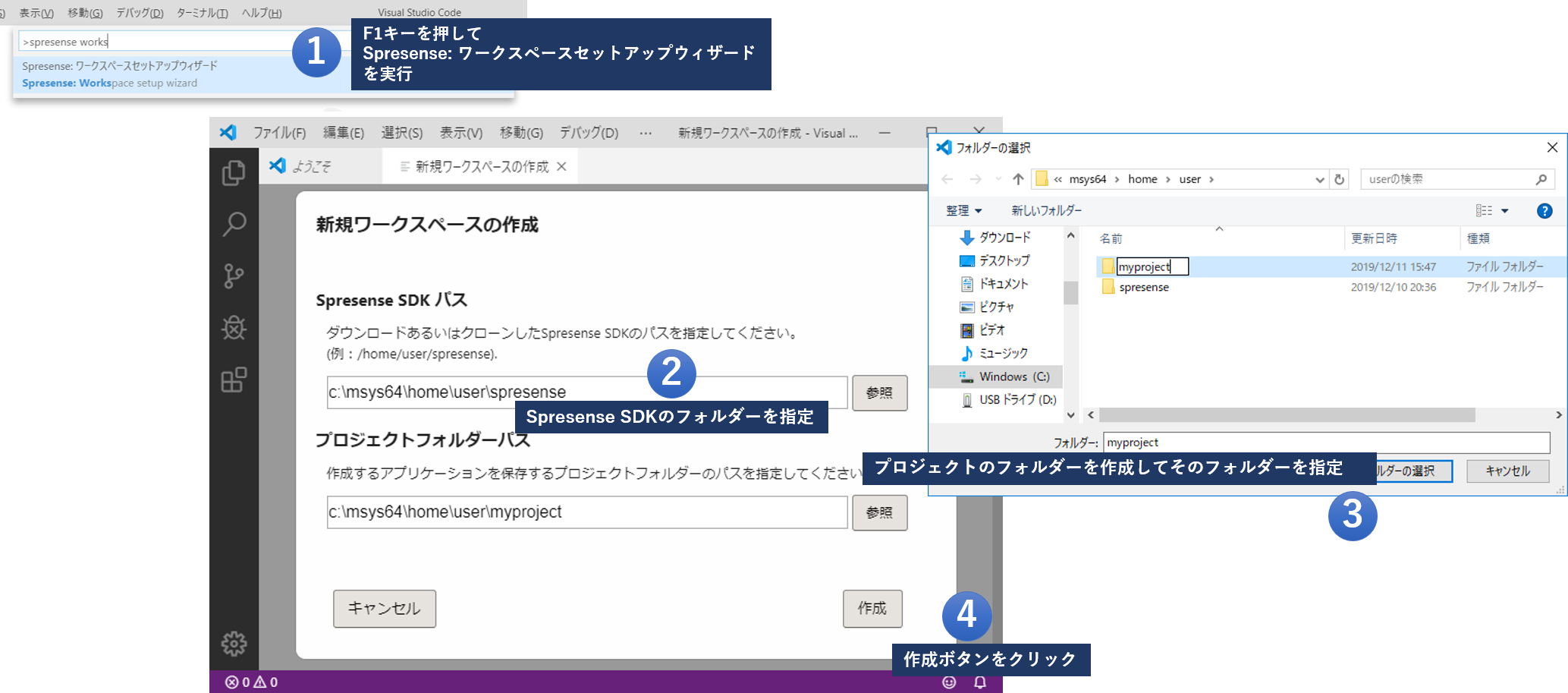Select ミュージック in navigation pane

995,353
